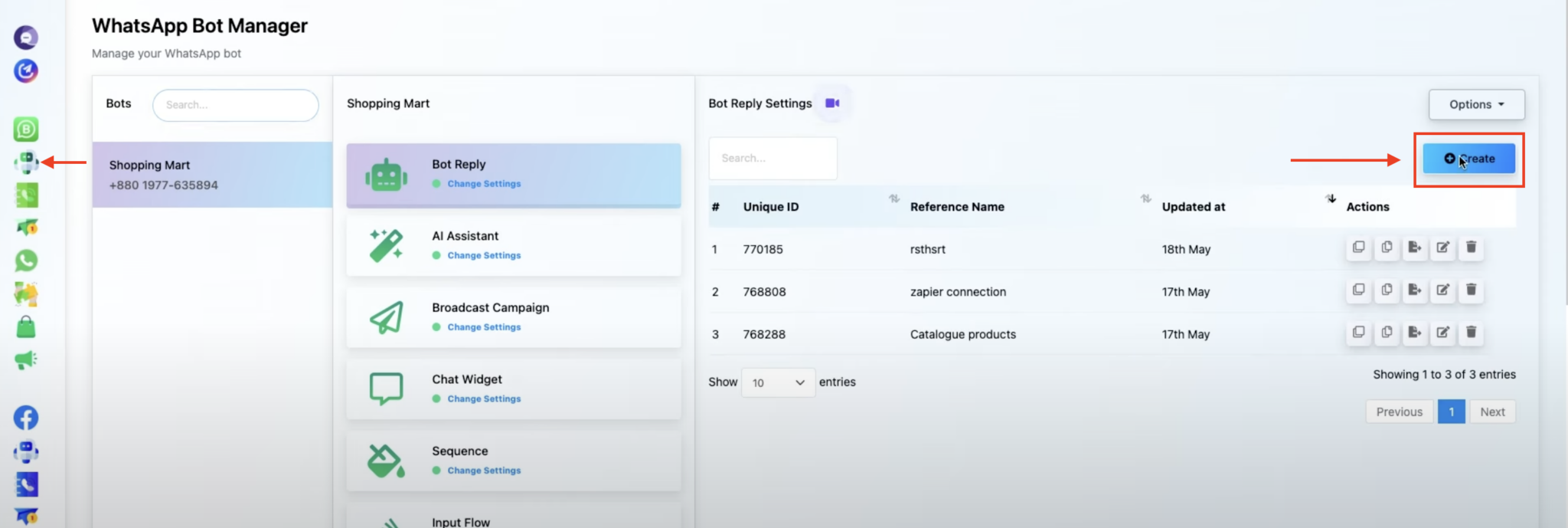Click reference name Catalogue products

(963, 334)
